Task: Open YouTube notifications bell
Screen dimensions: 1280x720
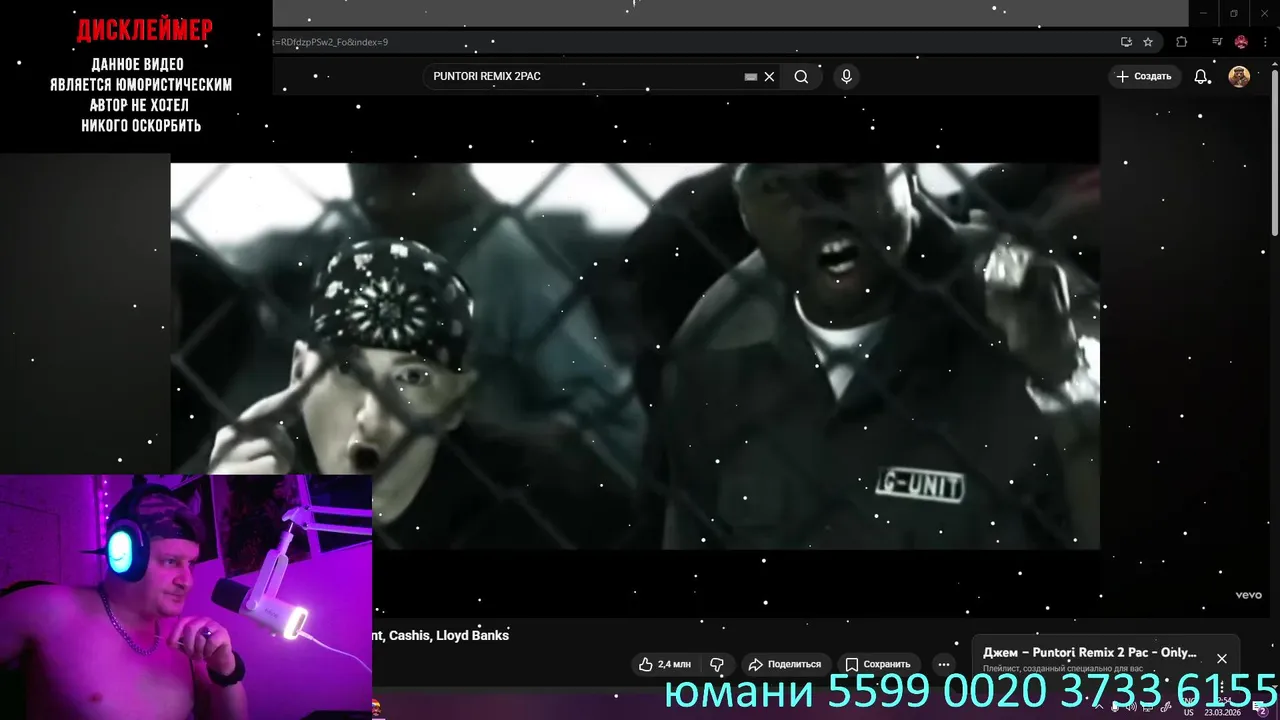Action: pyautogui.click(x=1201, y=77)
